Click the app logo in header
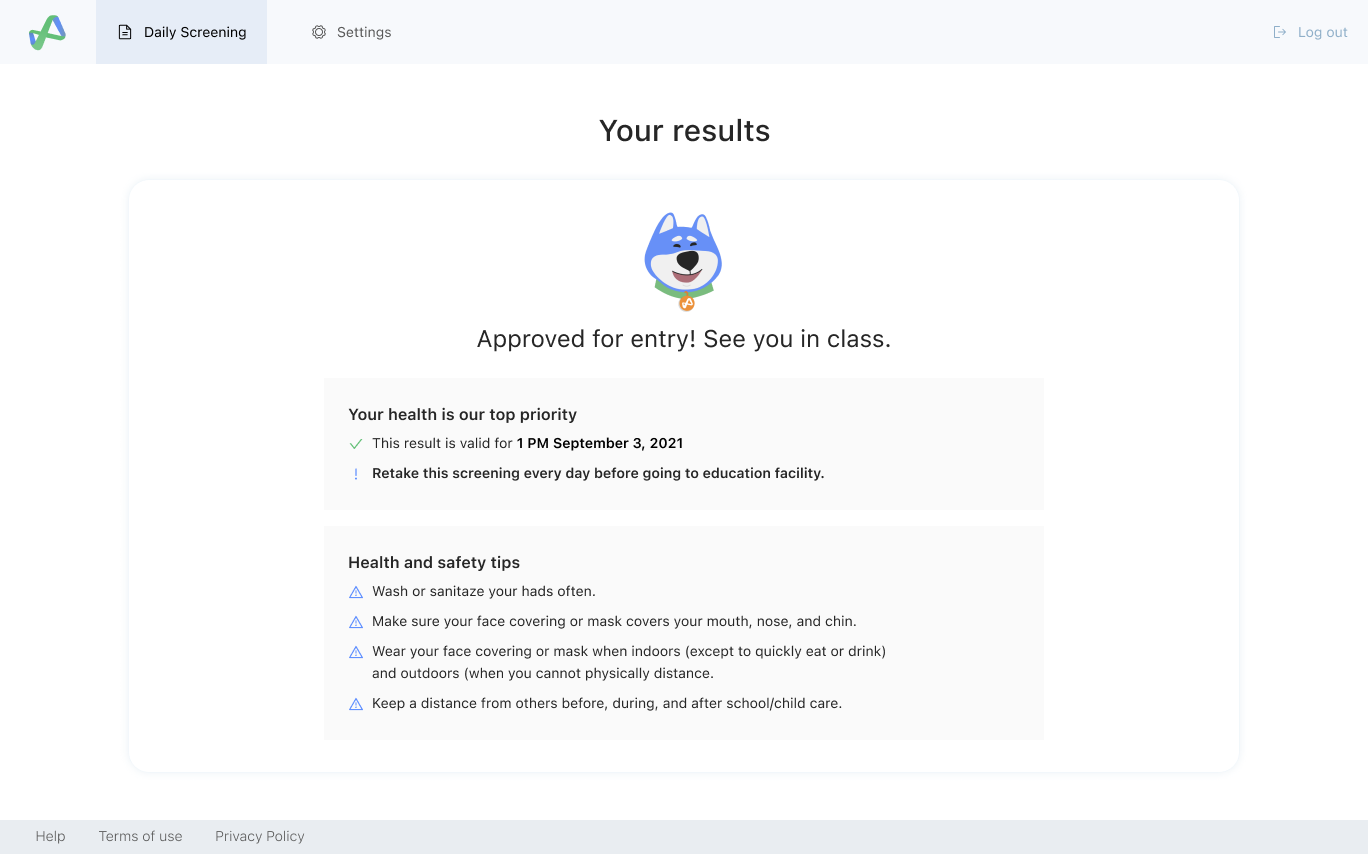Viewport: 1368px width, 854px height. pos(47,32)
